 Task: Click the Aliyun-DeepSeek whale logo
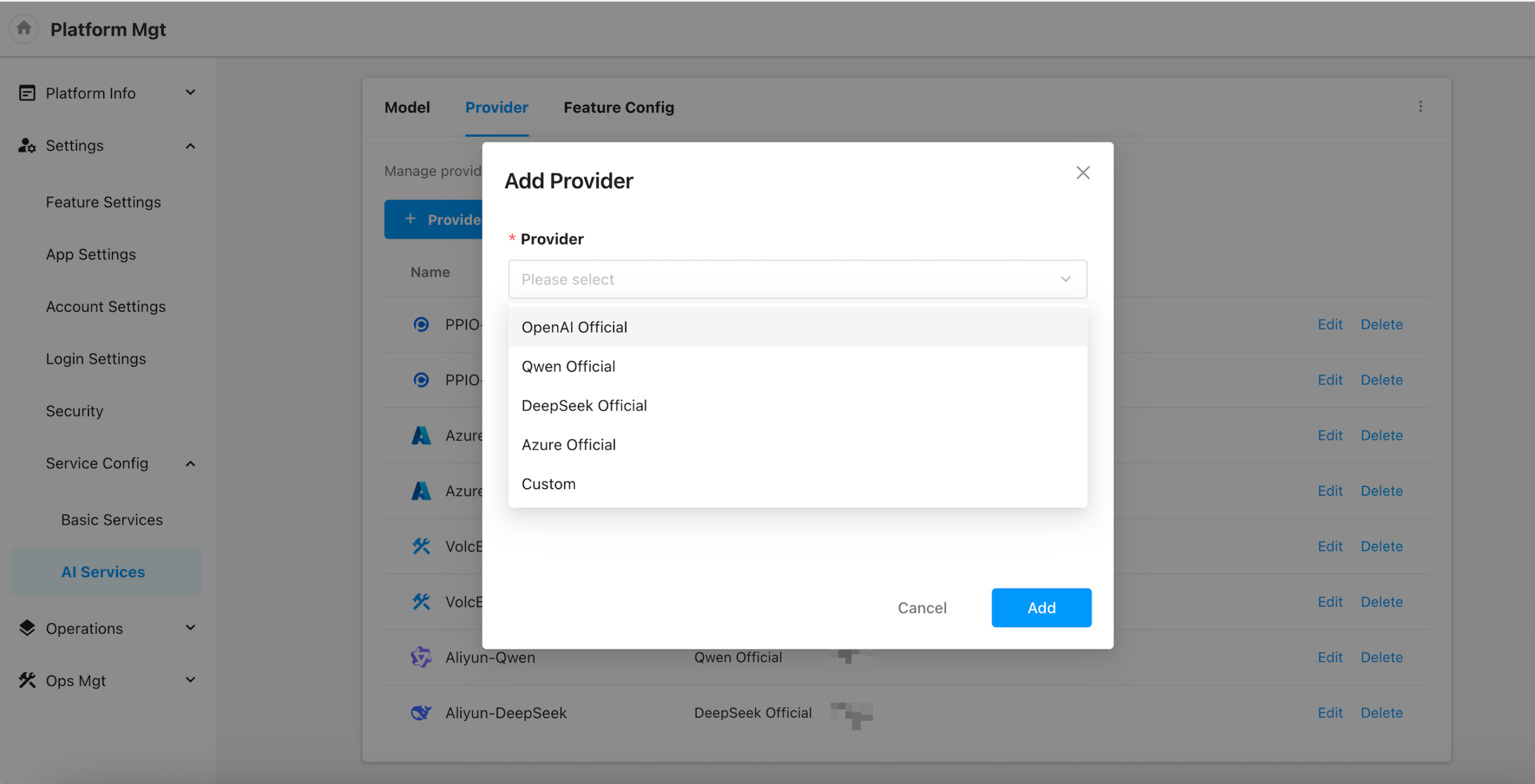(x=421, y=713)
